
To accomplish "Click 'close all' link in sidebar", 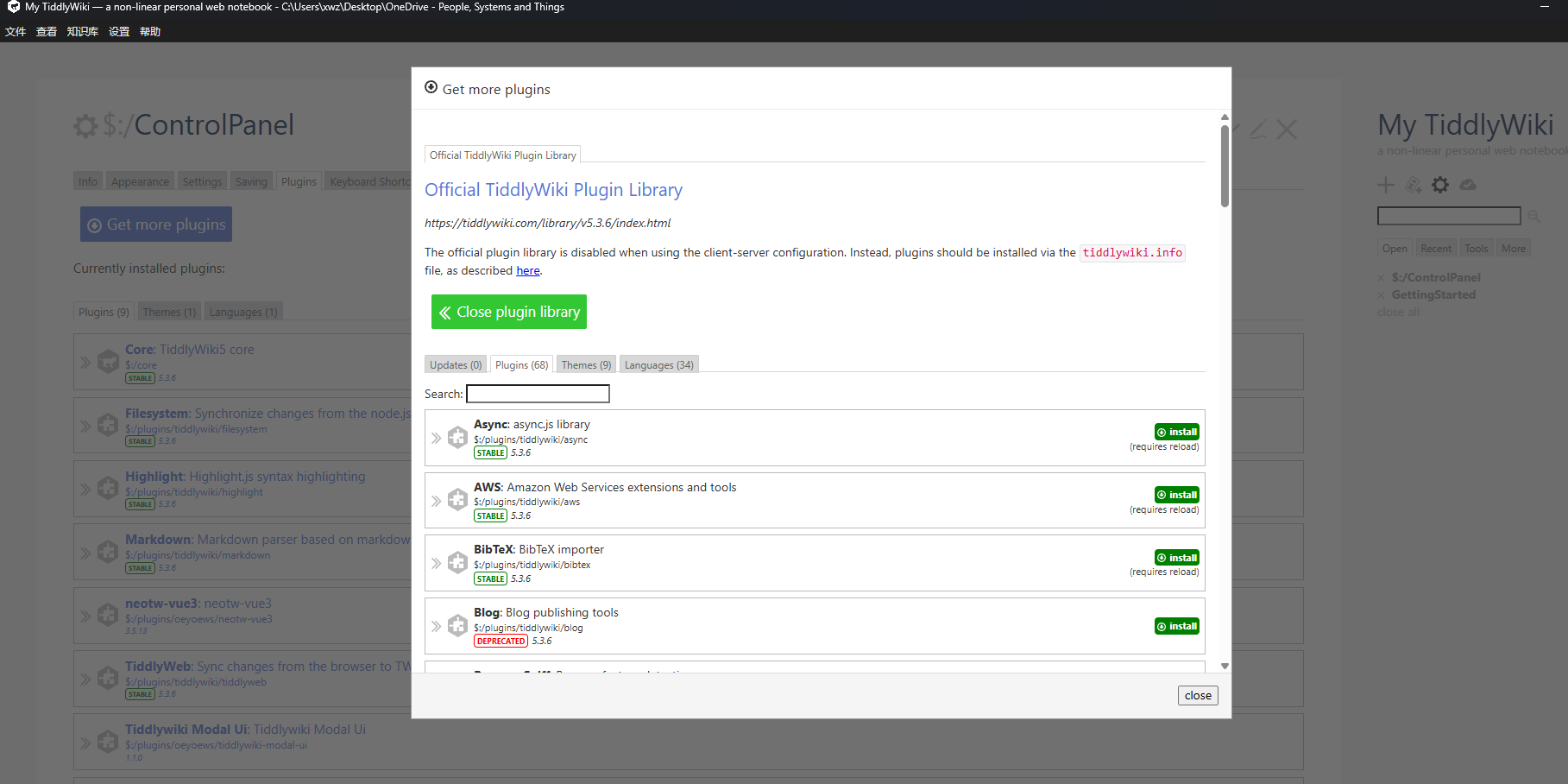I will [1398, 312].
